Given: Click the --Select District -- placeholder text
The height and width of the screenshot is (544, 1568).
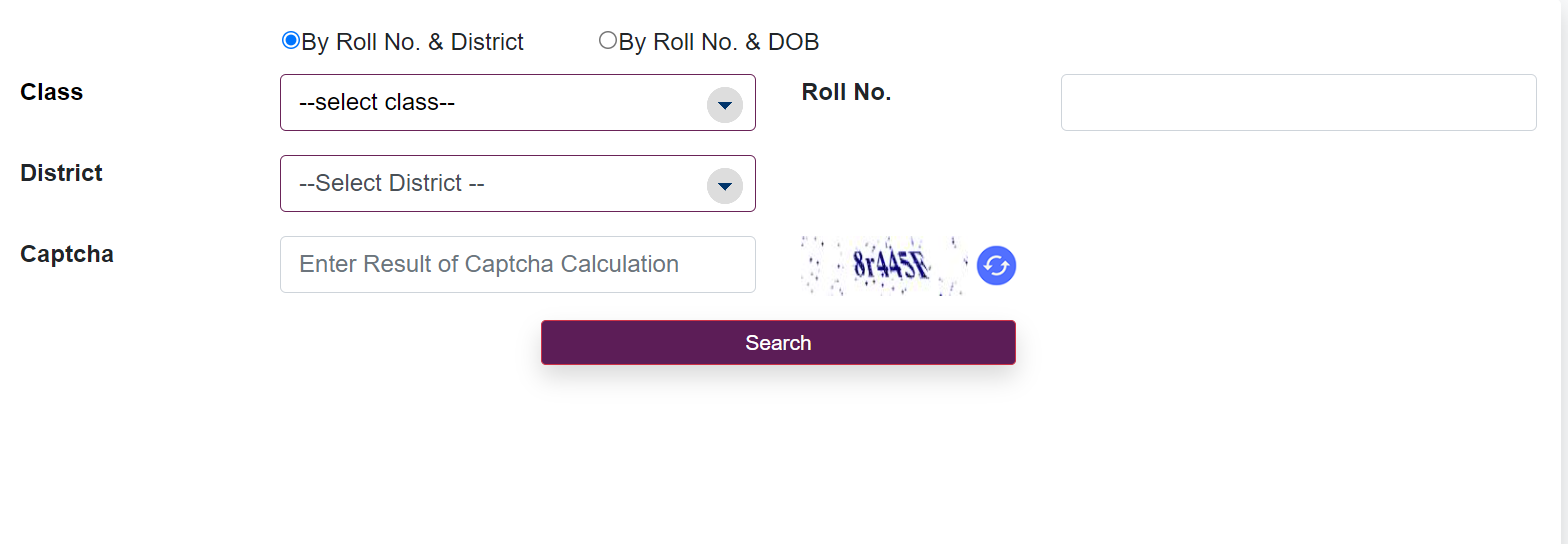Looking at the screenshot, I should pos(391,183).
